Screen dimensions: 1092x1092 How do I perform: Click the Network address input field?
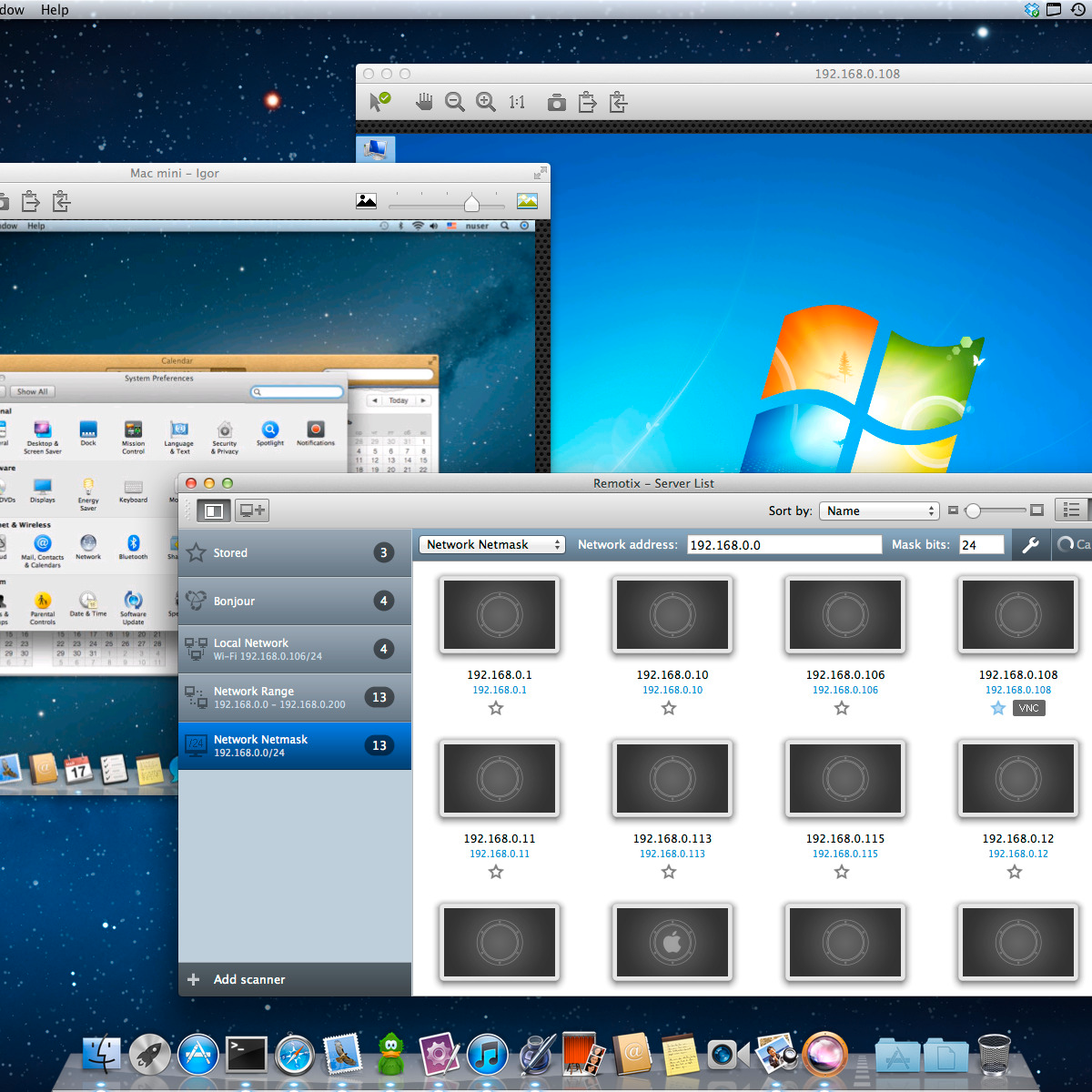point(784,544)
